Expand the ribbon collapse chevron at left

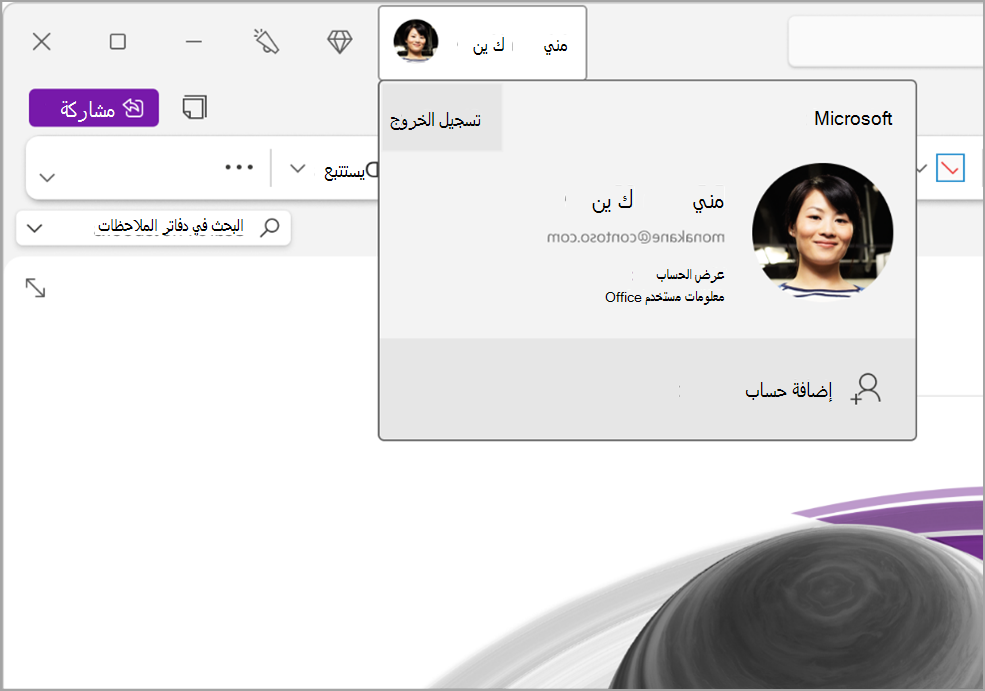[47, 178]
